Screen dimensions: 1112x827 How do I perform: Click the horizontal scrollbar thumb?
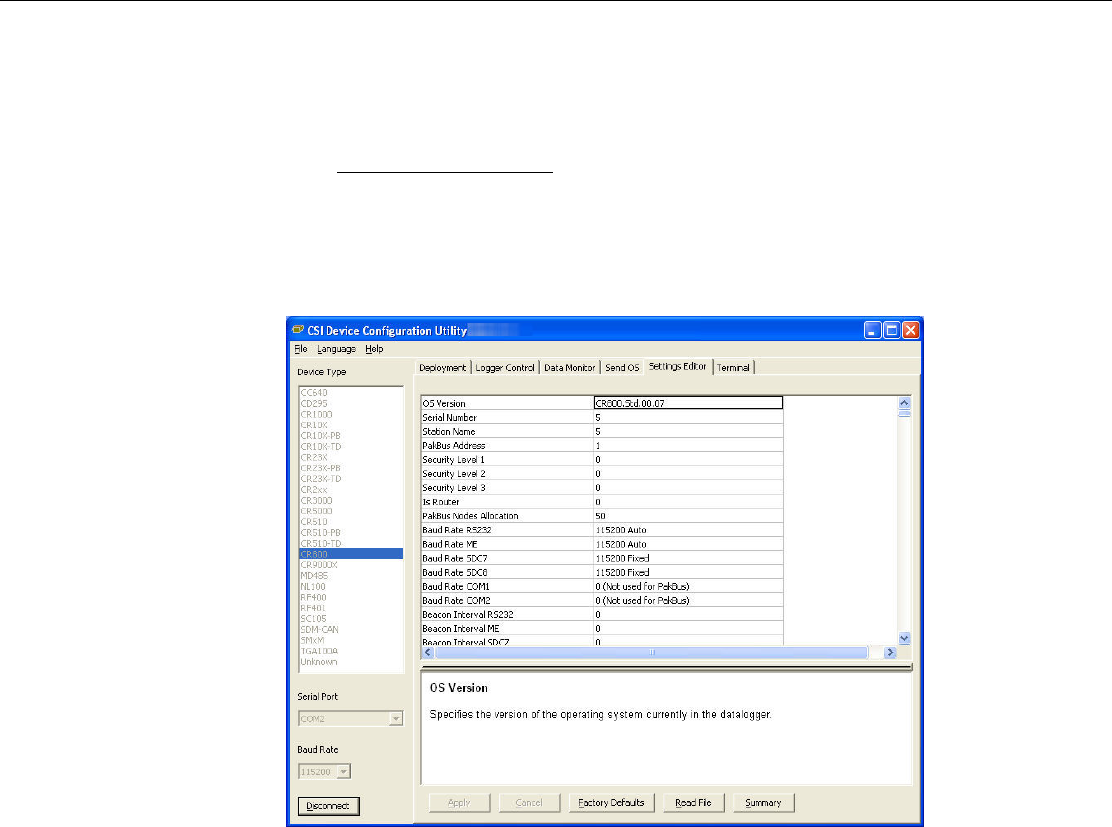(x=651, y=653)
